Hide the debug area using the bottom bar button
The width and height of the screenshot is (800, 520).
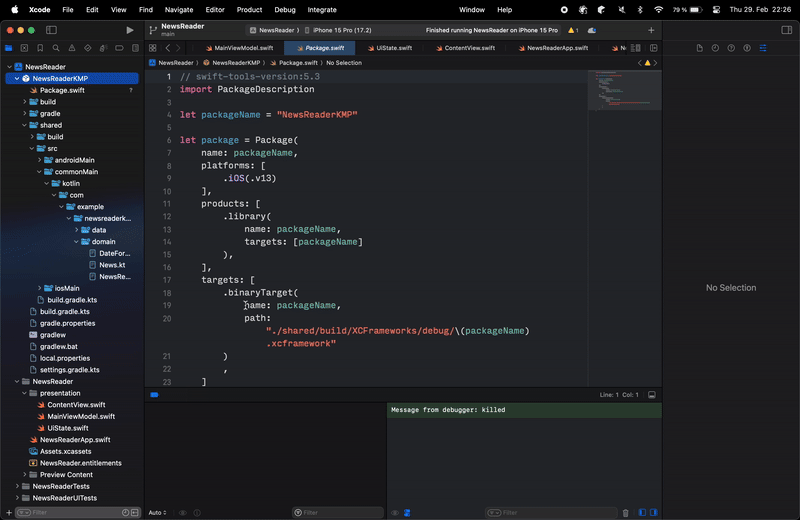(652, 395)
